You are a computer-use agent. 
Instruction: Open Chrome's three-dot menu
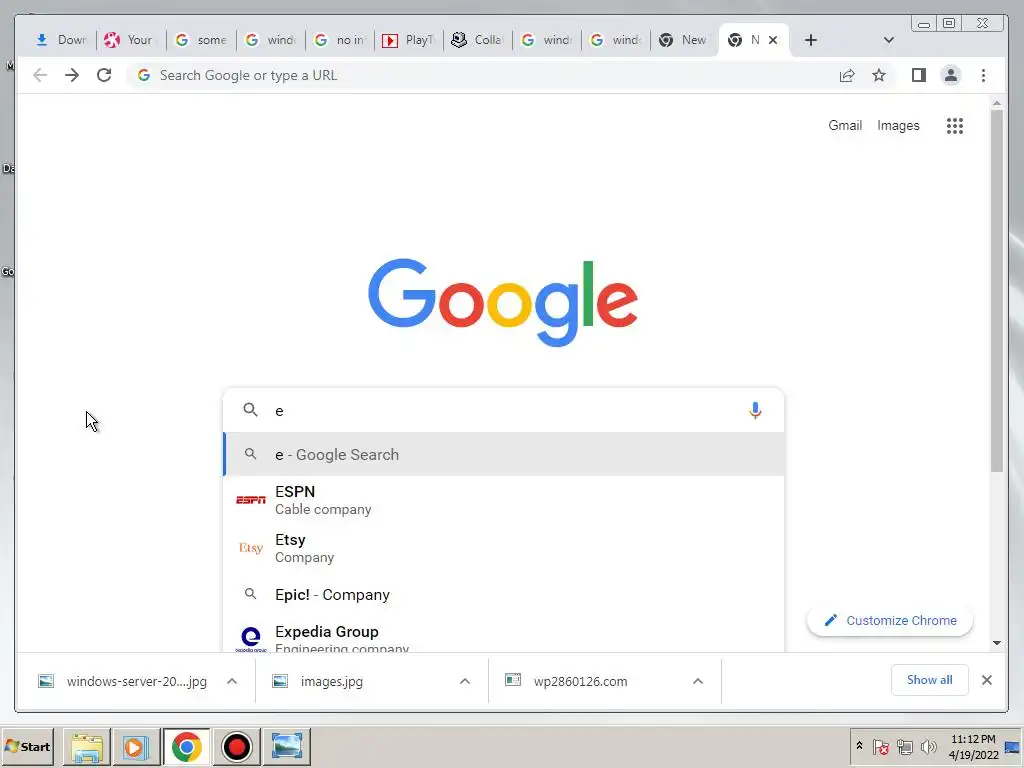(984, 75)
